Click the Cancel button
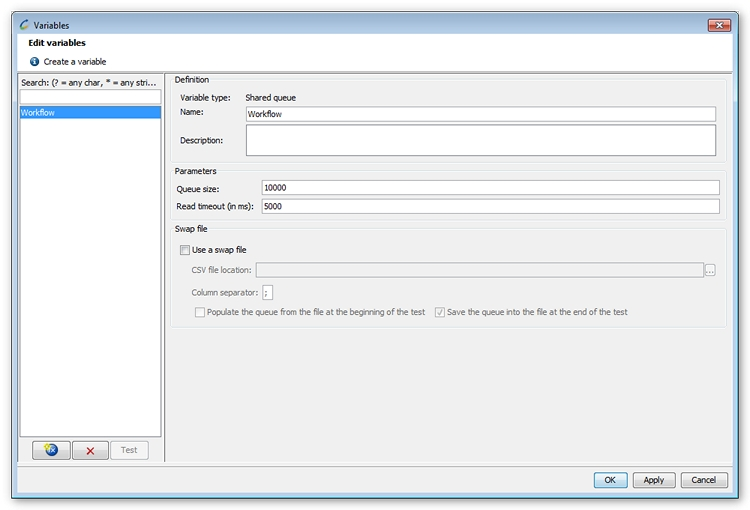Viewport: 750px width, 510px height. [704, 480]
